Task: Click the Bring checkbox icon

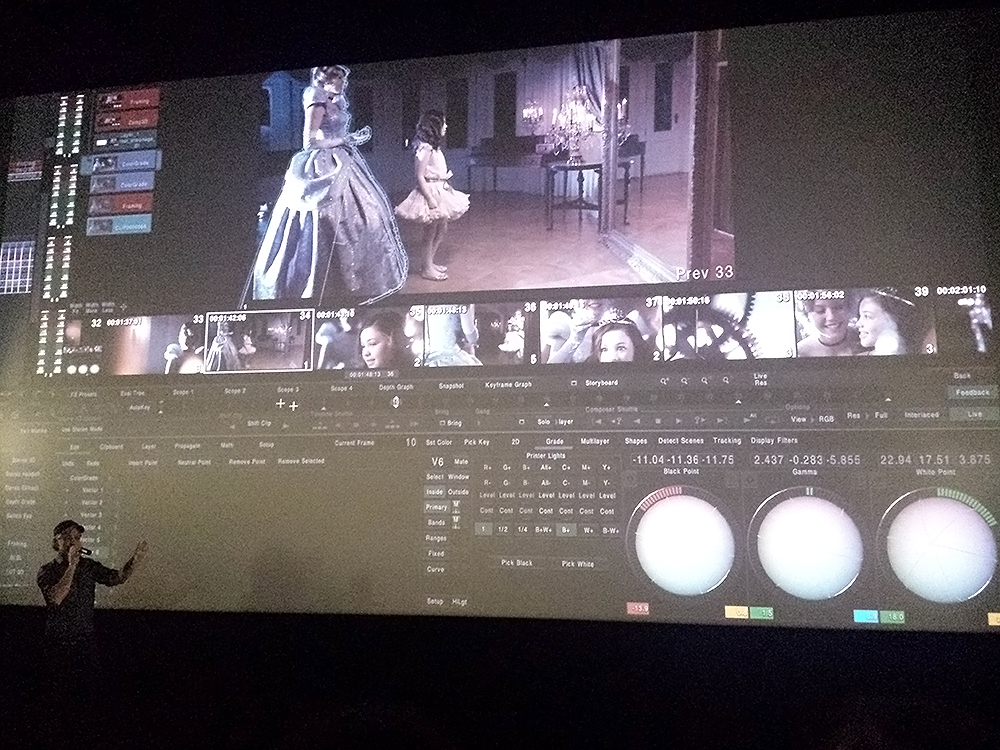Action: [x=440, y=423]
